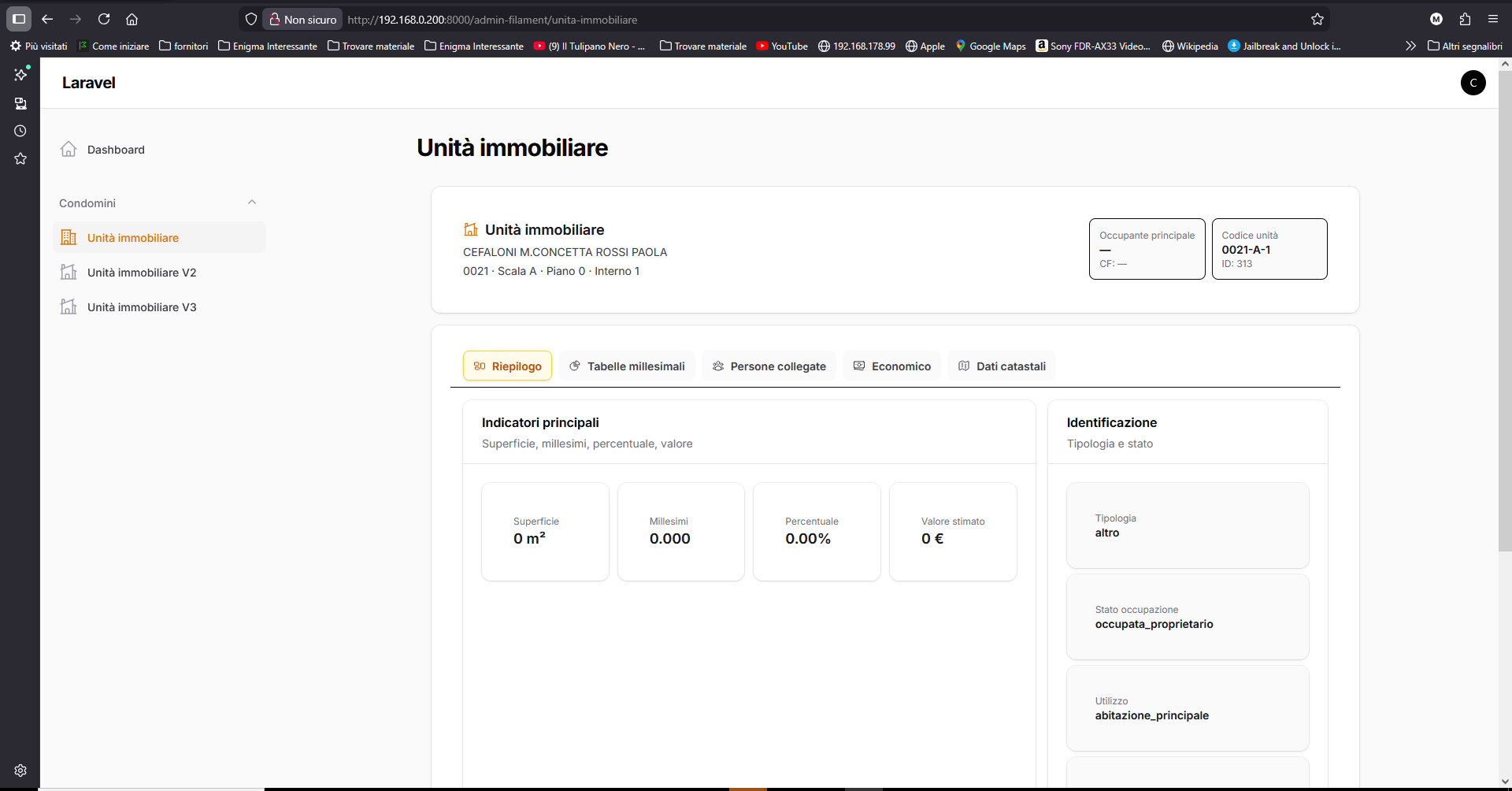Open the Economico tab

(x=891, y=366)
